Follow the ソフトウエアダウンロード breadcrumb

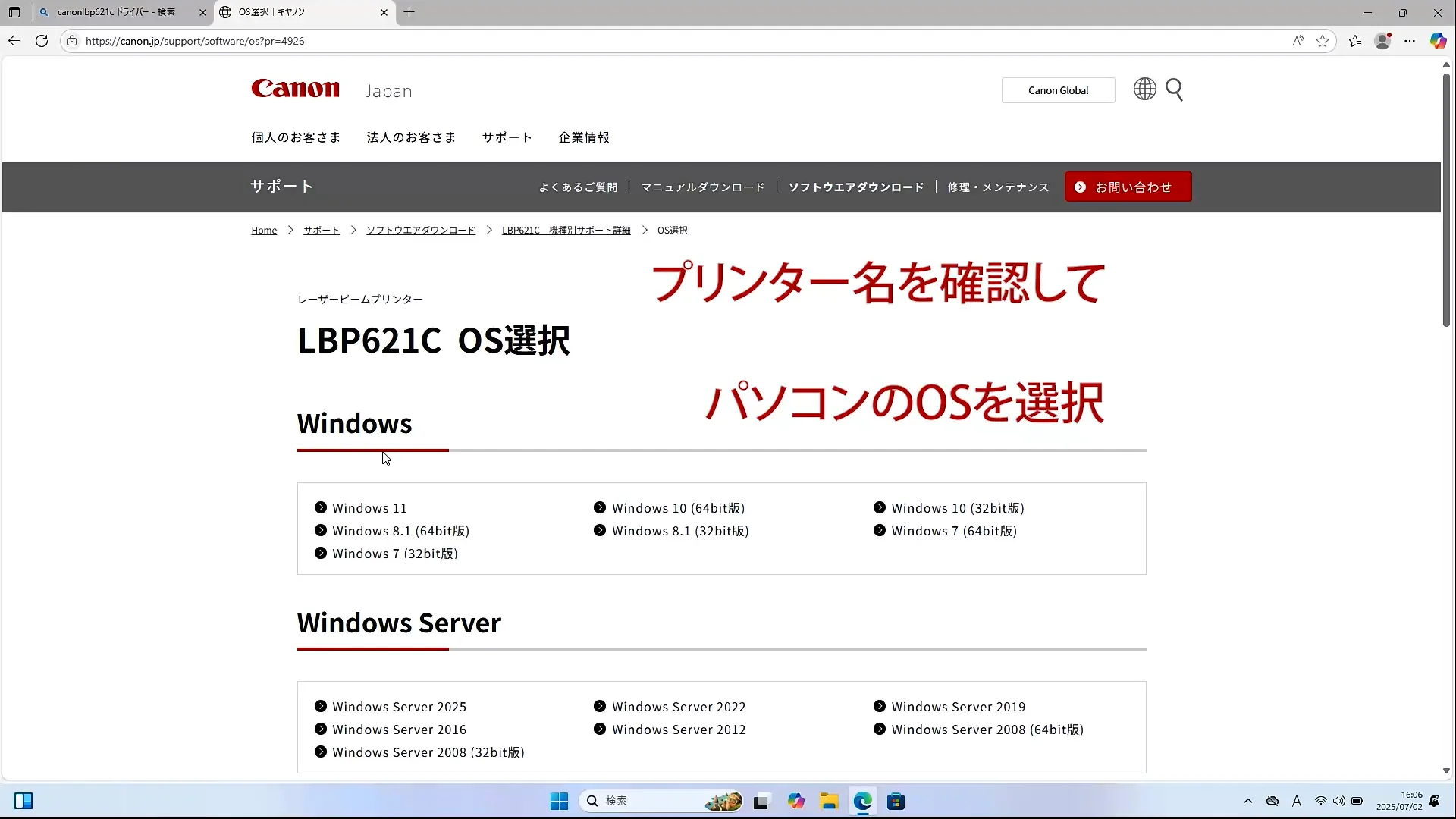tap(421, 231)
